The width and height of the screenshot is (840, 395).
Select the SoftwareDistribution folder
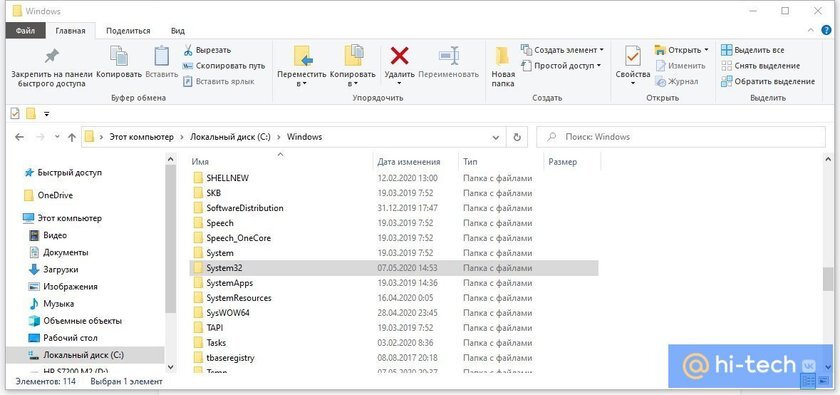tap(394, 208)
